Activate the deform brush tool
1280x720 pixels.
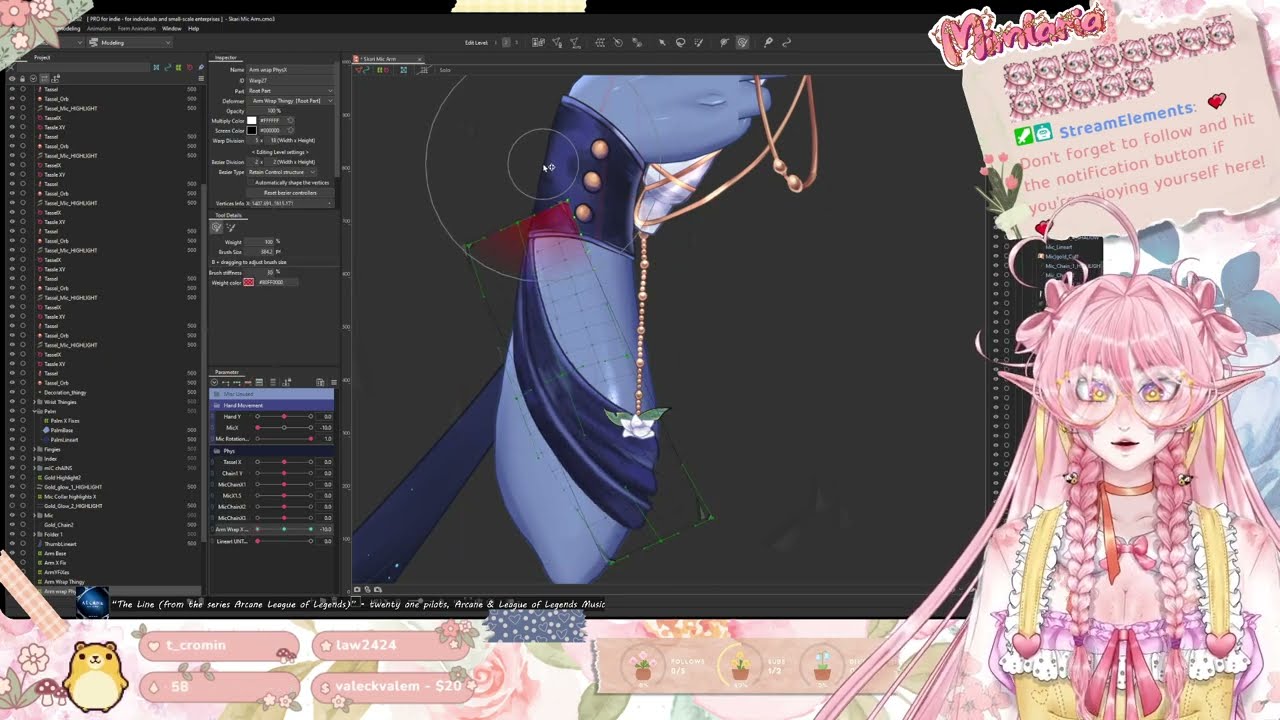[x=725, y=43]
